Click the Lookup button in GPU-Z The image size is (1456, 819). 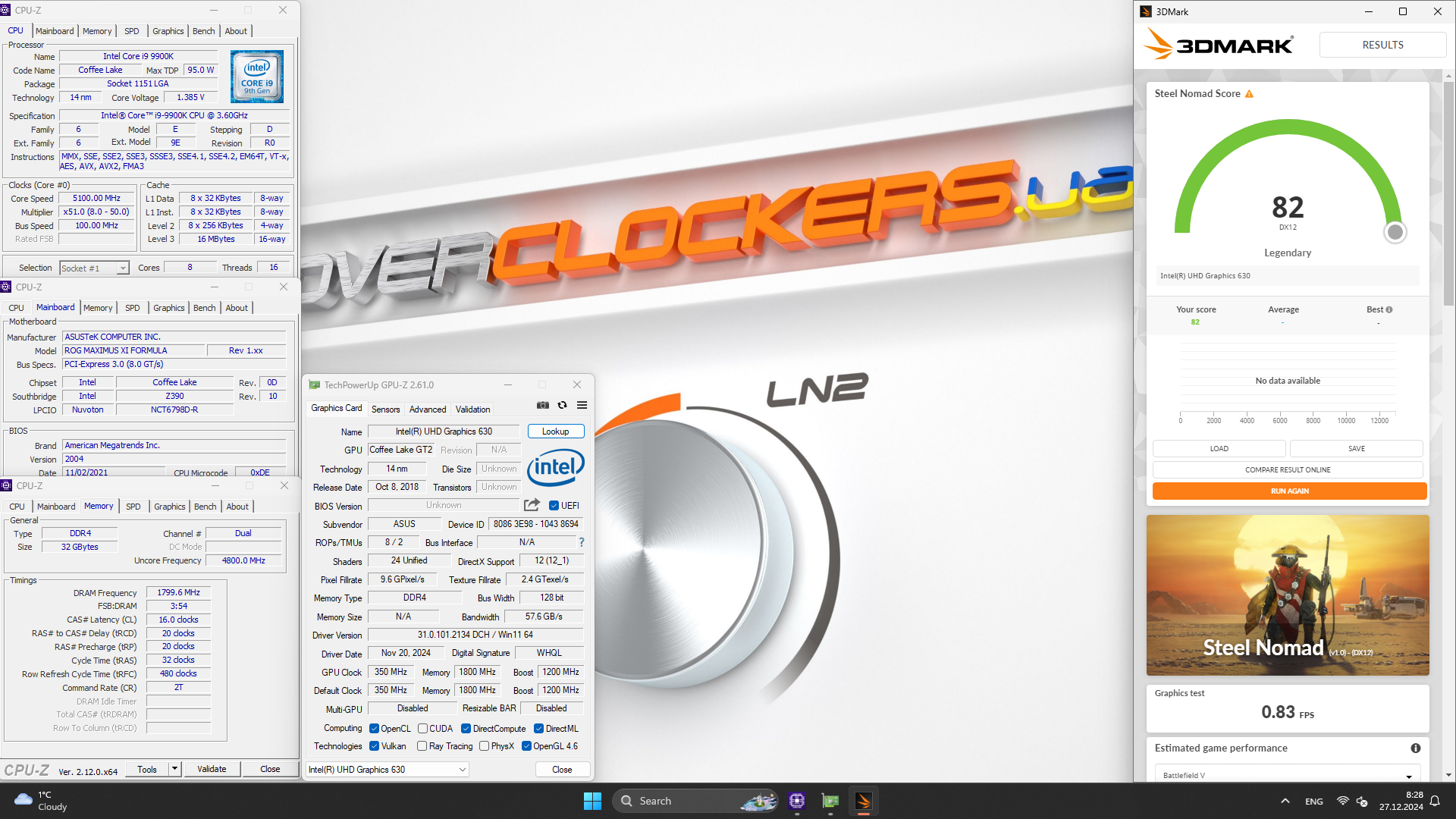pyautogui.click(x=556, y=431)
